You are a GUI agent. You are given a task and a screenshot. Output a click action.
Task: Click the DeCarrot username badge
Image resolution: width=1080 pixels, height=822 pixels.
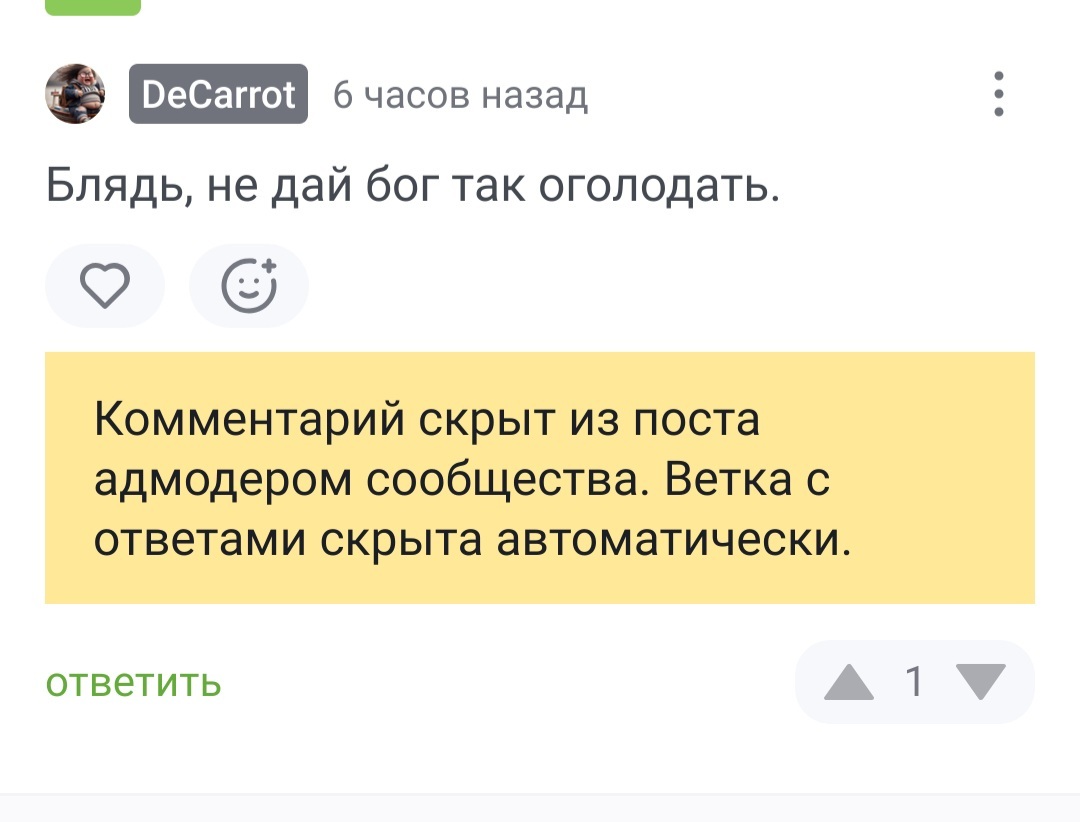pyautogui.click(x=218, y=95)
